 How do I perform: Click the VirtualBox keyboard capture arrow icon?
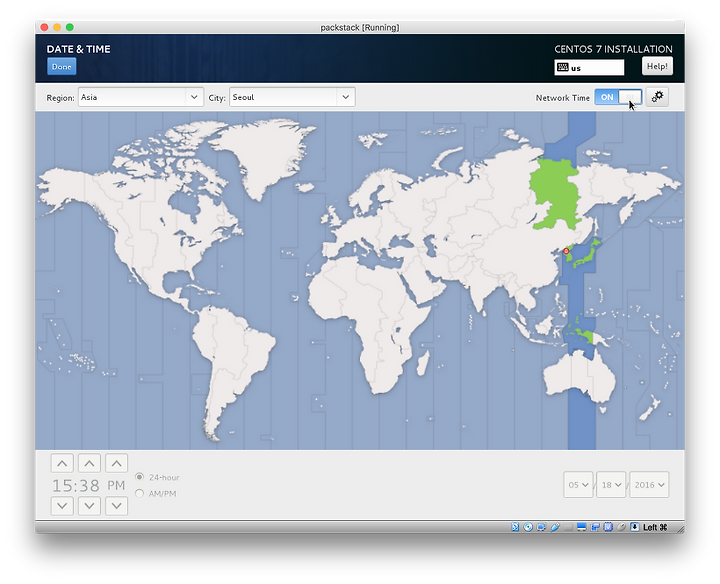tap(635, 527)
